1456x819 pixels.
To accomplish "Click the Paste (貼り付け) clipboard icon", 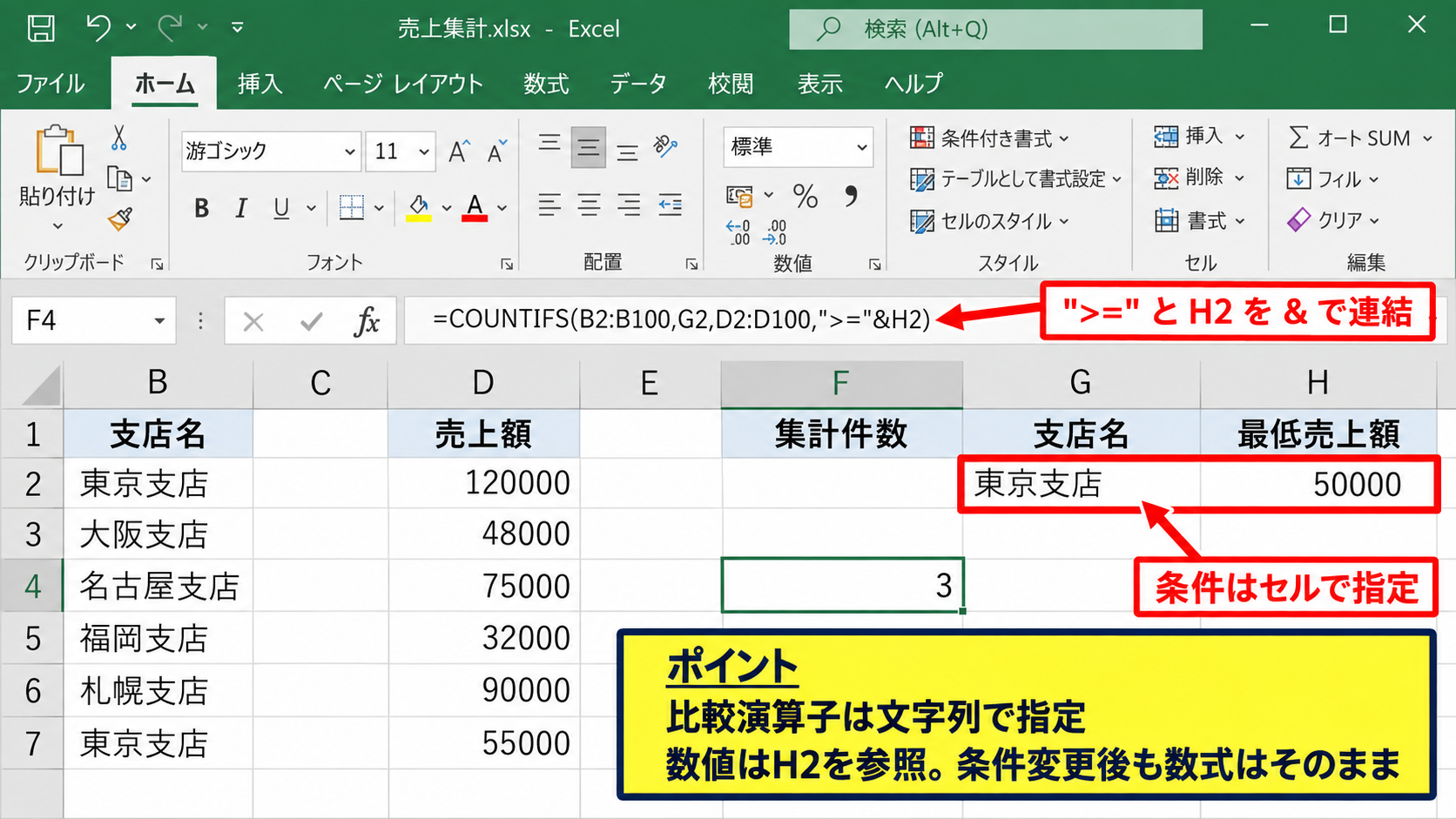I will 58,150.
